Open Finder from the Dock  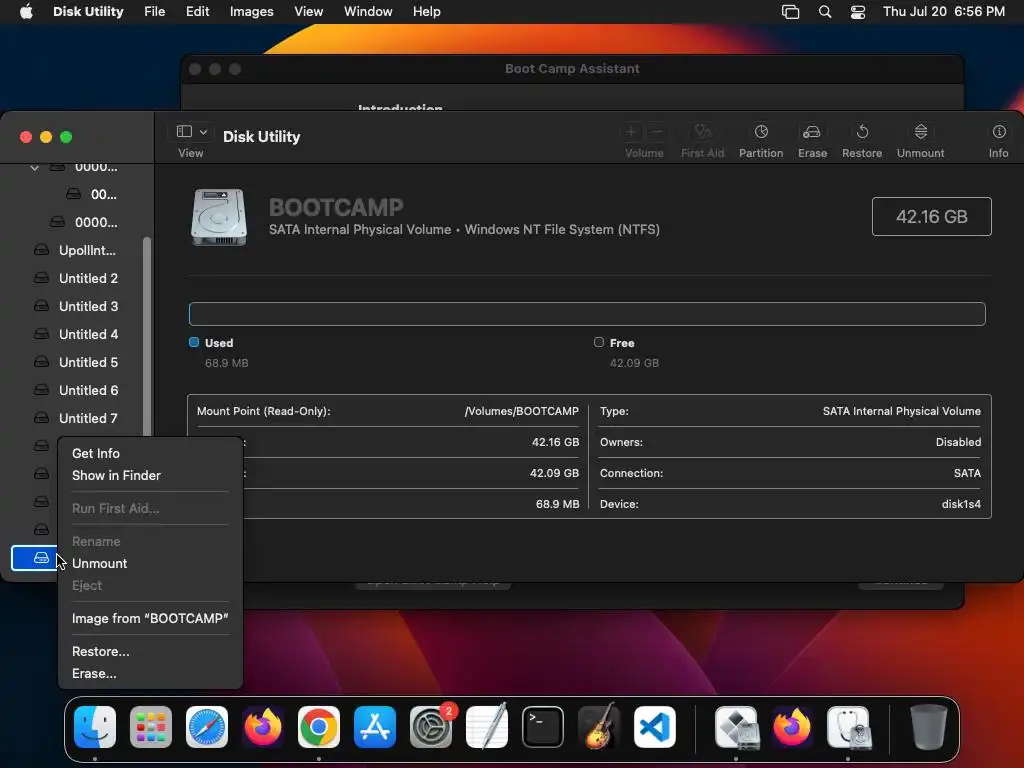point(95,727)
